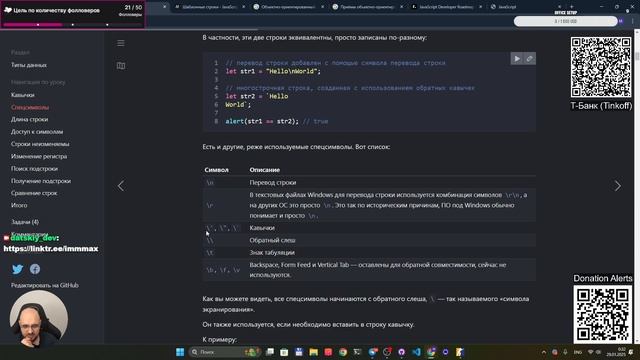The image size is (640, 360).
Task: Open Task View from the taskbar
Action: 270,352
